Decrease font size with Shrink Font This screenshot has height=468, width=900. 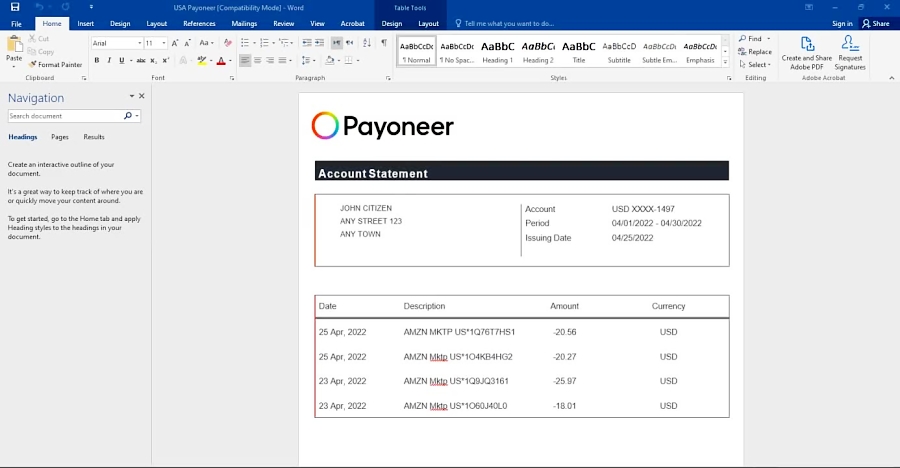[187, 43]
